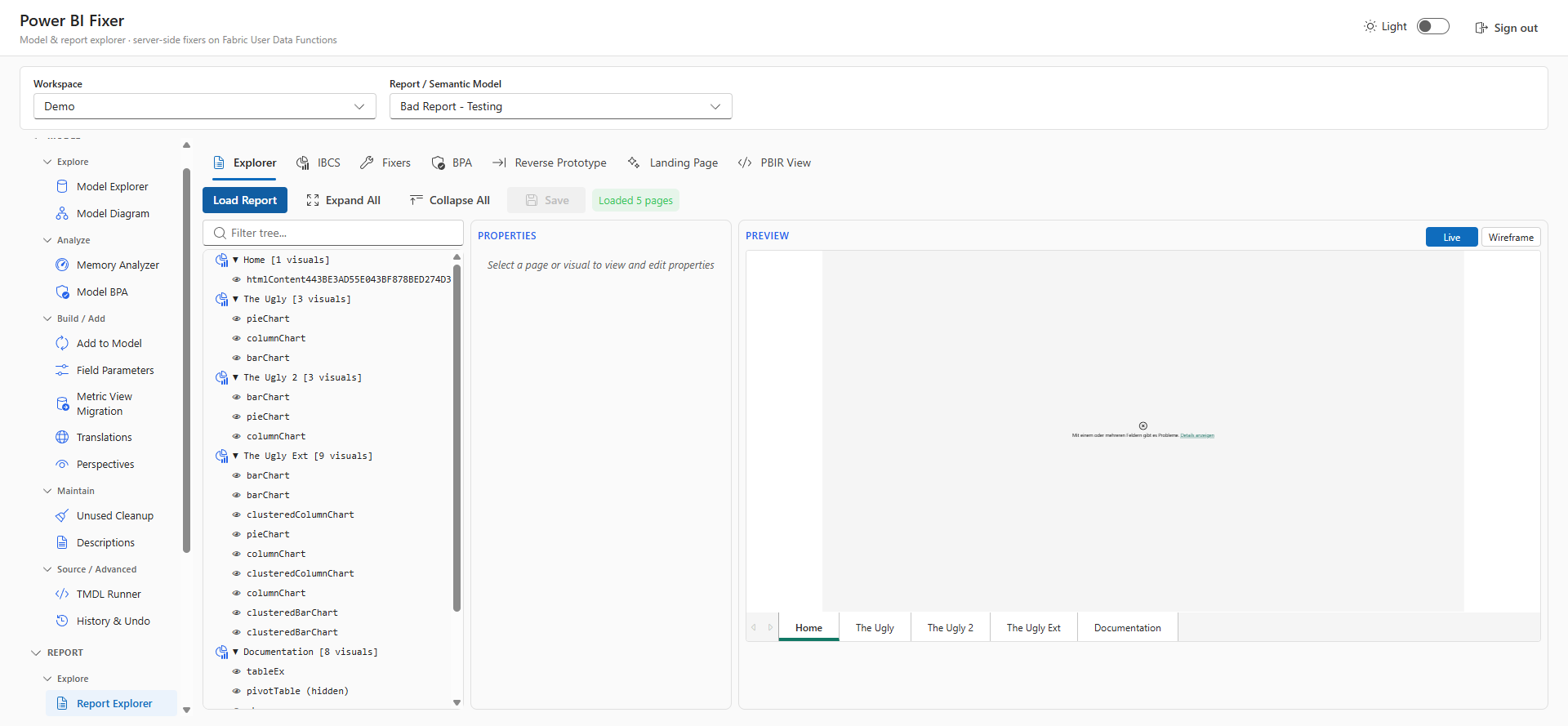Click the Sign out link

pyautogui.click(x=1507, y=28)
